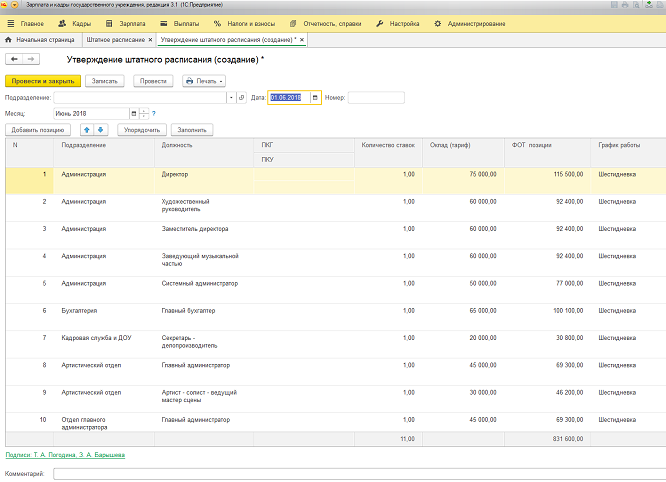Click the ФОТ позиции column header
This screenshot has width=666, height=482.
547,152
